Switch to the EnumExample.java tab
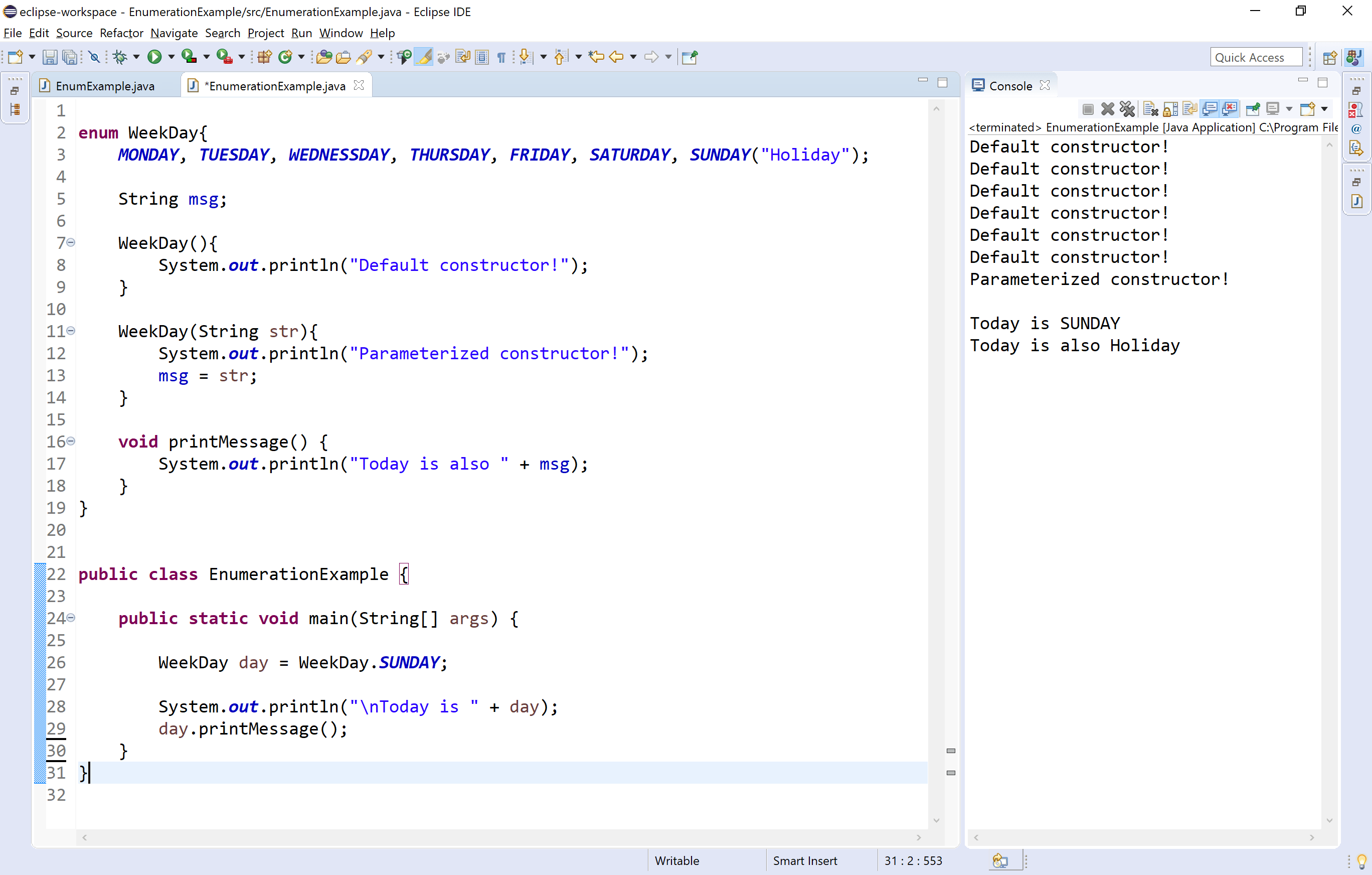1372x875 pixels. click(x=105, y=86)
